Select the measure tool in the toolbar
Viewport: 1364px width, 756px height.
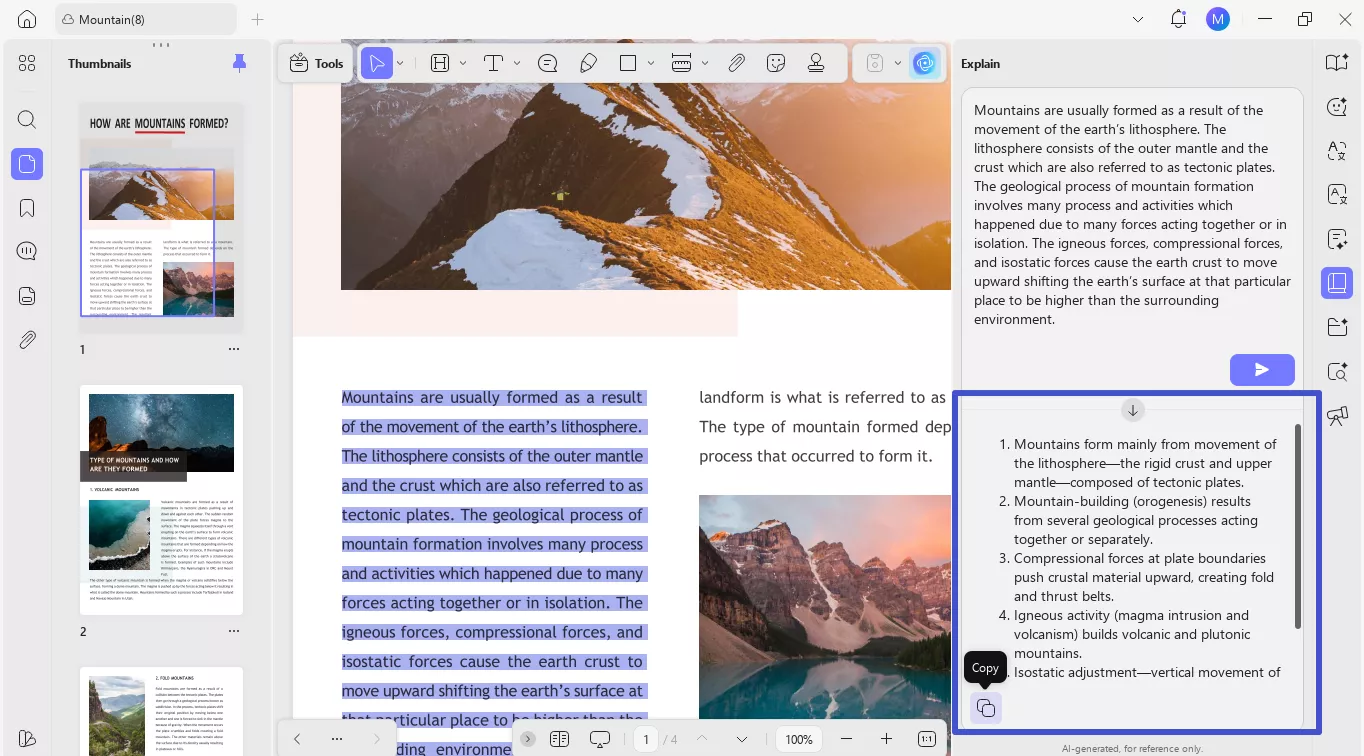(681, 62)
